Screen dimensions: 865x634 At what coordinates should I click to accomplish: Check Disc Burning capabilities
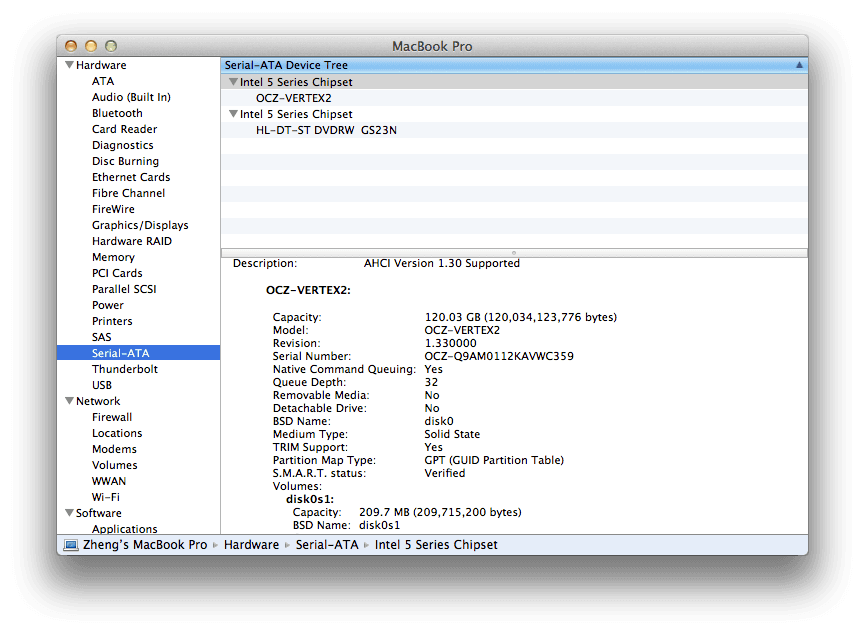(125, 161)
